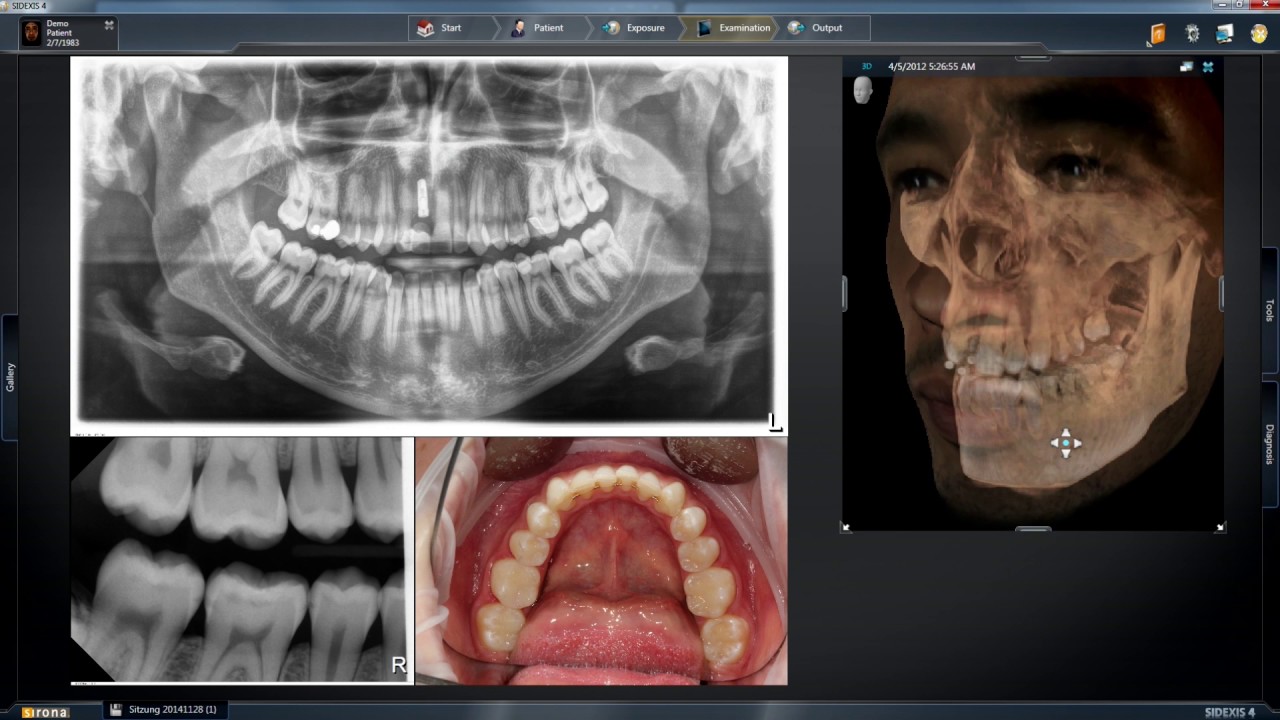Click the monitor display icon in top bar
The image size is (1280, 720).
1225,33
